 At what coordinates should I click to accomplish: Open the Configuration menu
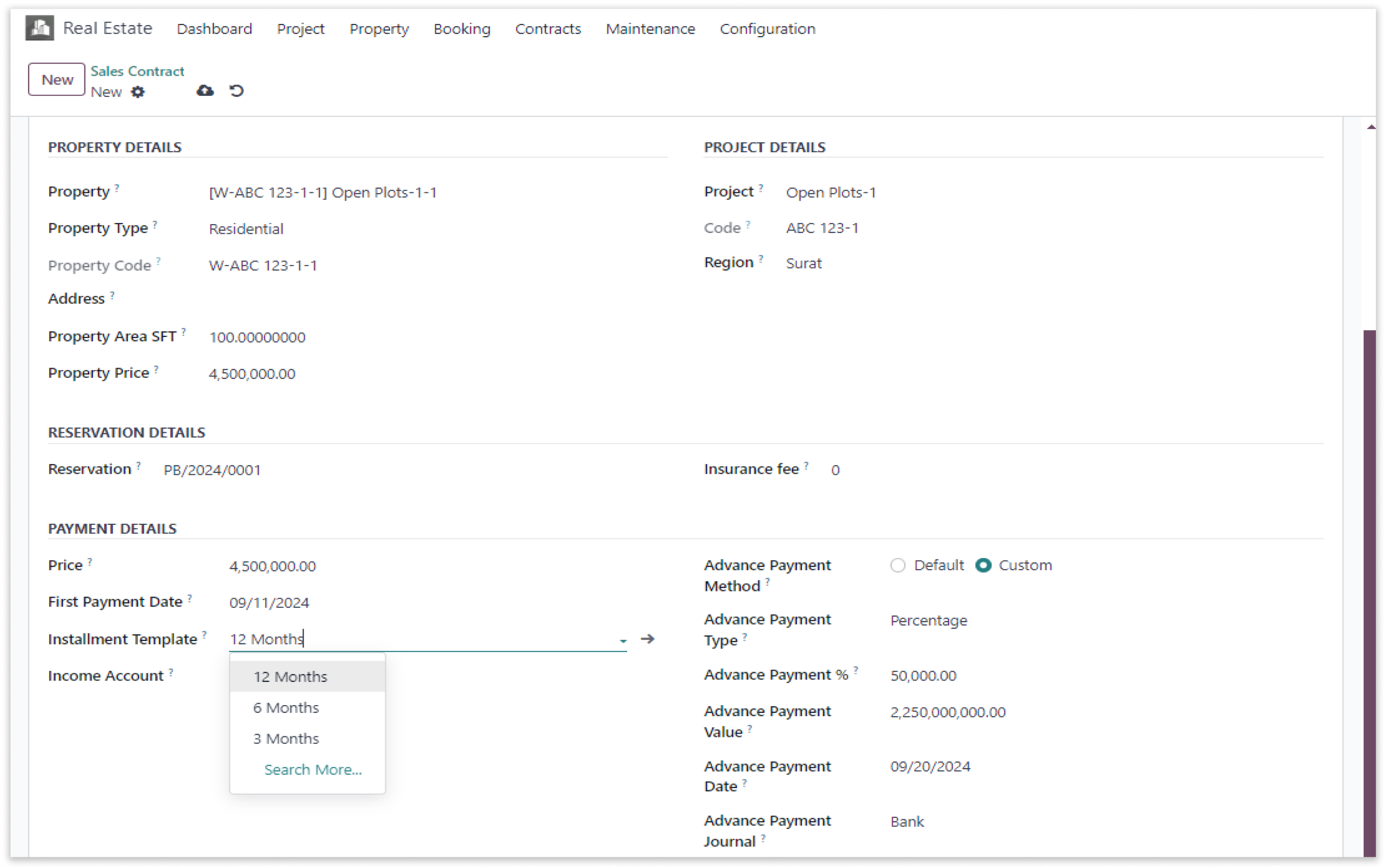pos(767,29)
